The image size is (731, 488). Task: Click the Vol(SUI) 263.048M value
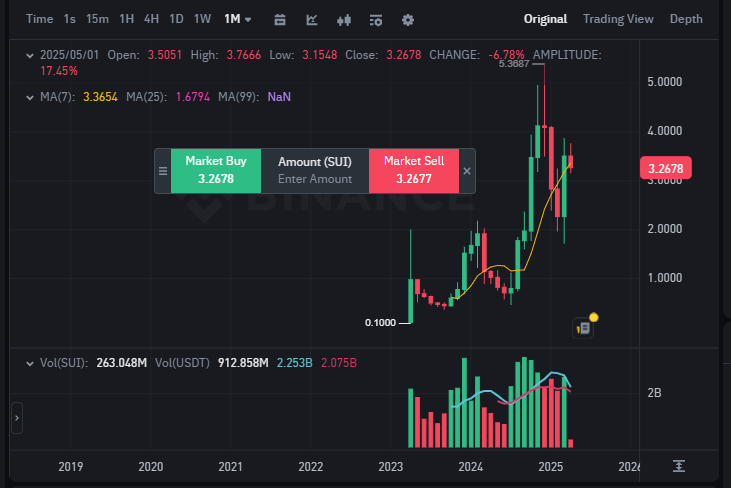click(x=122, y=363)
